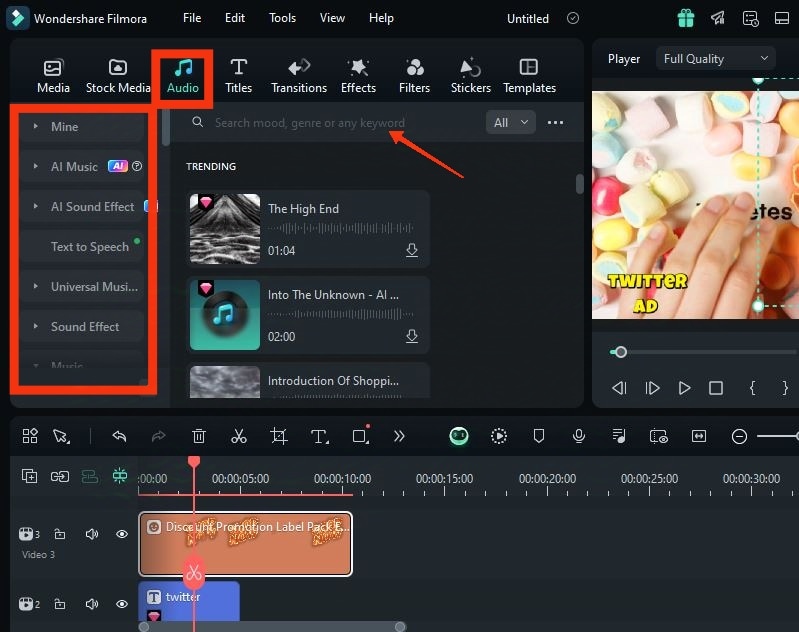Hide the Video 3 track eye
The image size is (799, 632).
pyautogui.click(x=122, y=534)
